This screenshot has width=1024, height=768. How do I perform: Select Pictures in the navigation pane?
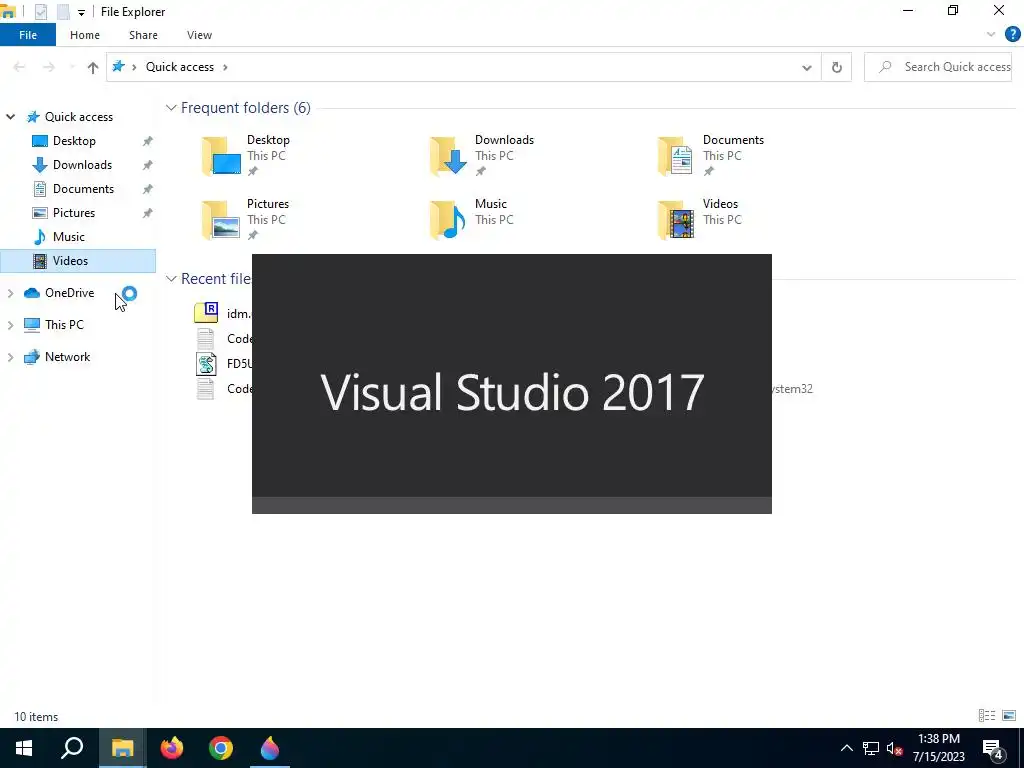pos(73,213)
